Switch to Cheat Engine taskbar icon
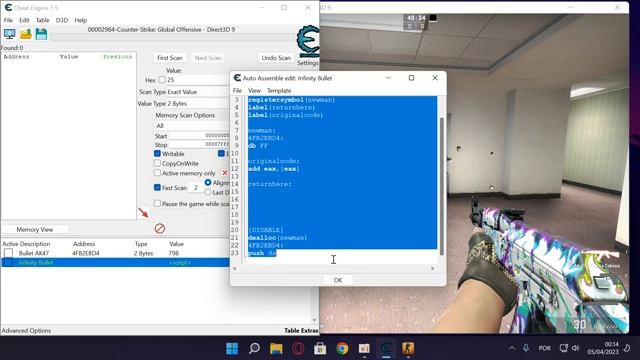 [386, 348]
